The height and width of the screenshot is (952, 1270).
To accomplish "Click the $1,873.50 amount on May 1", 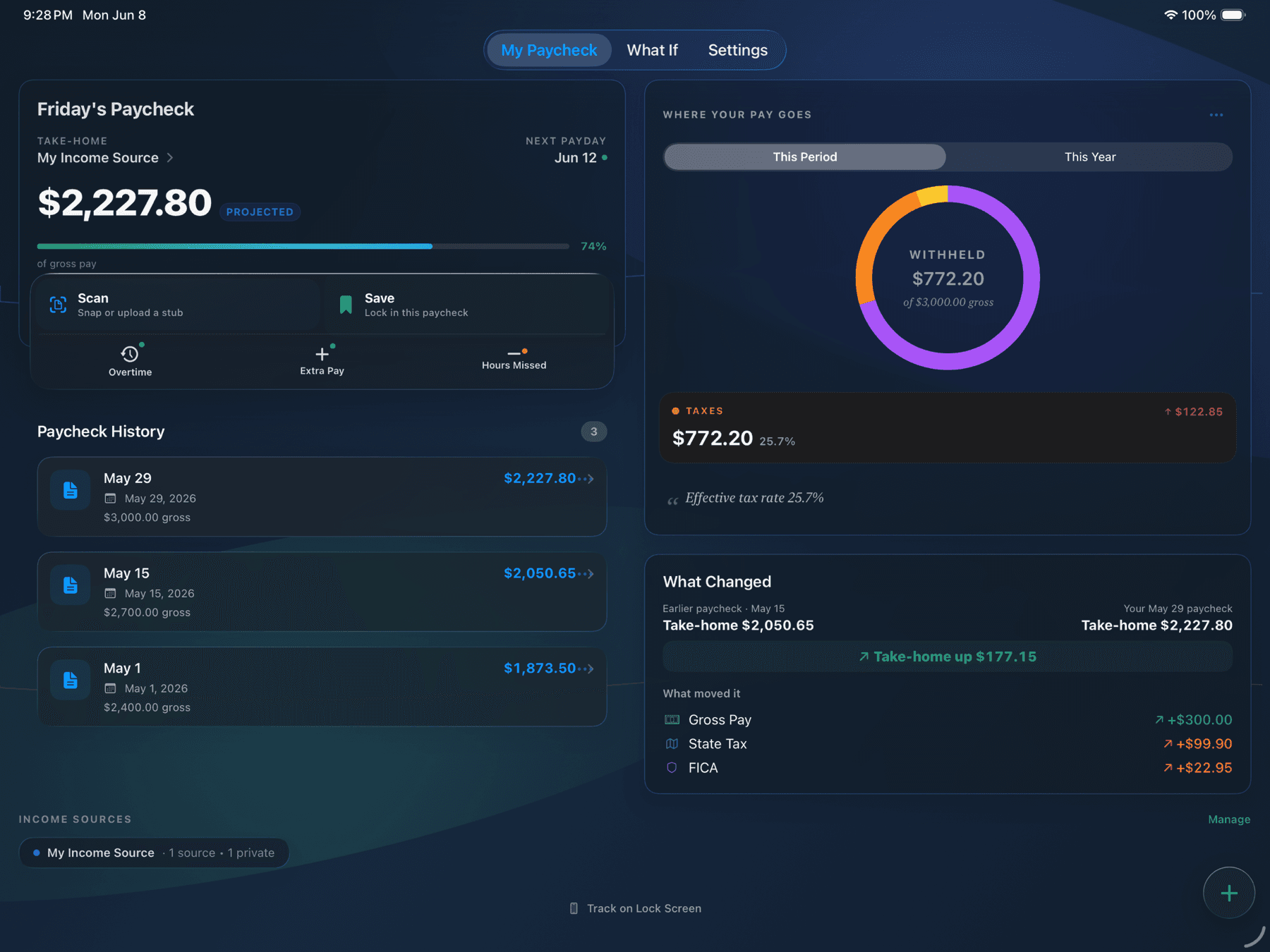I will click(540, 669).
